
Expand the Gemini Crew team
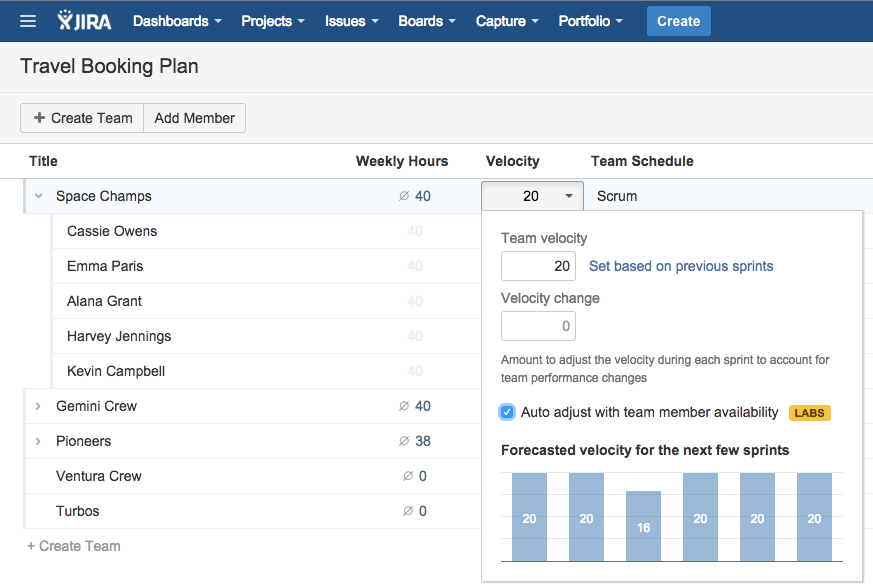click(38, 406)
